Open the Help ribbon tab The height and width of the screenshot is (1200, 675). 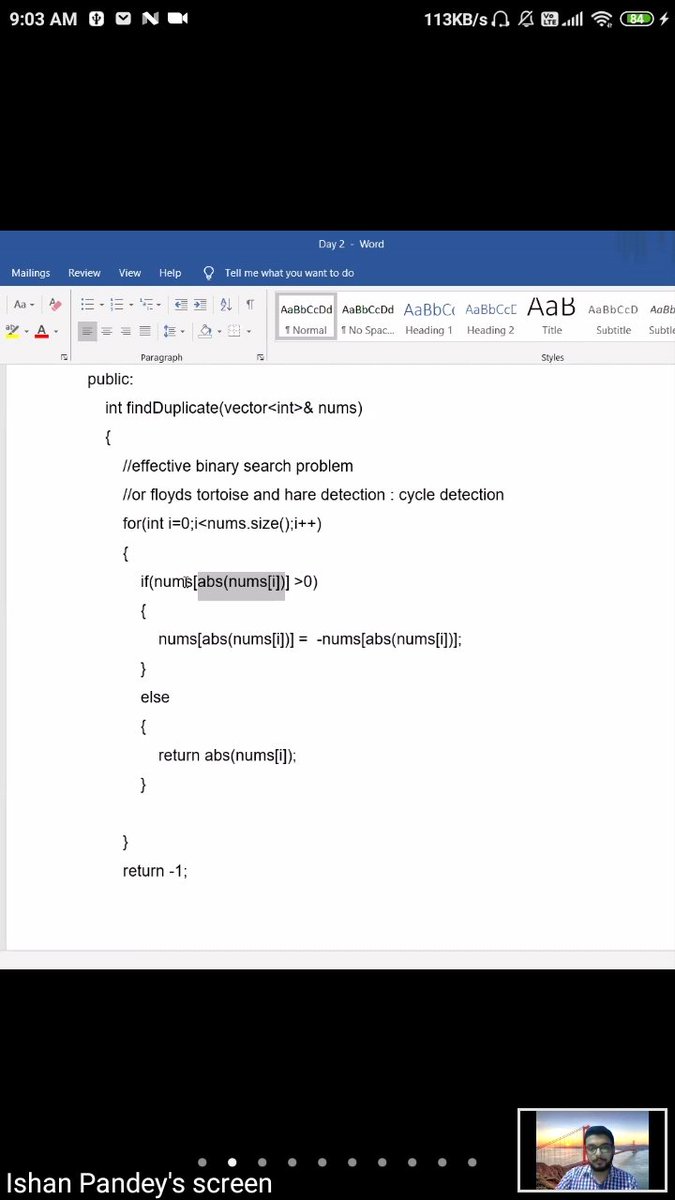pos(170,273)
